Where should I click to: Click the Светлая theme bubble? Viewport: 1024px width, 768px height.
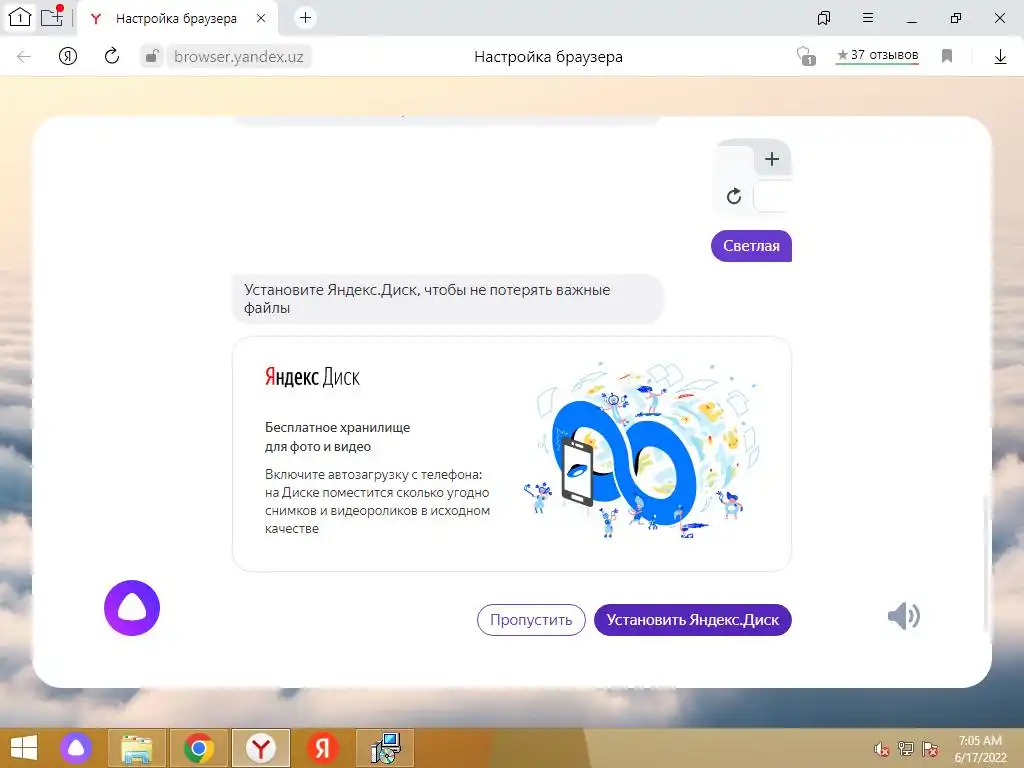(x=751, y=246)
